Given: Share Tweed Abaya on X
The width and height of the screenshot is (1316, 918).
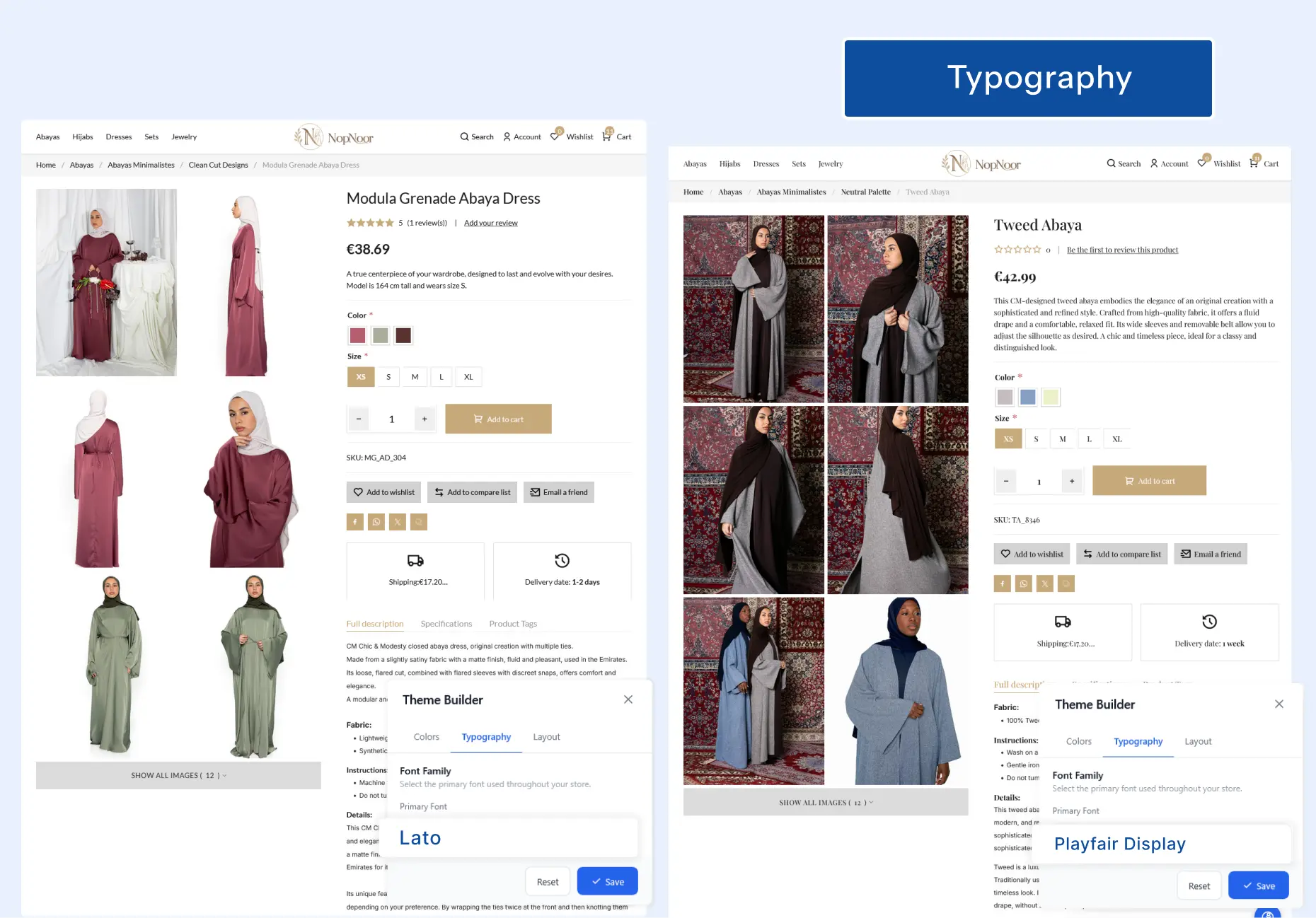Looking at the screenshot, I should click(x=1044, y=583).
